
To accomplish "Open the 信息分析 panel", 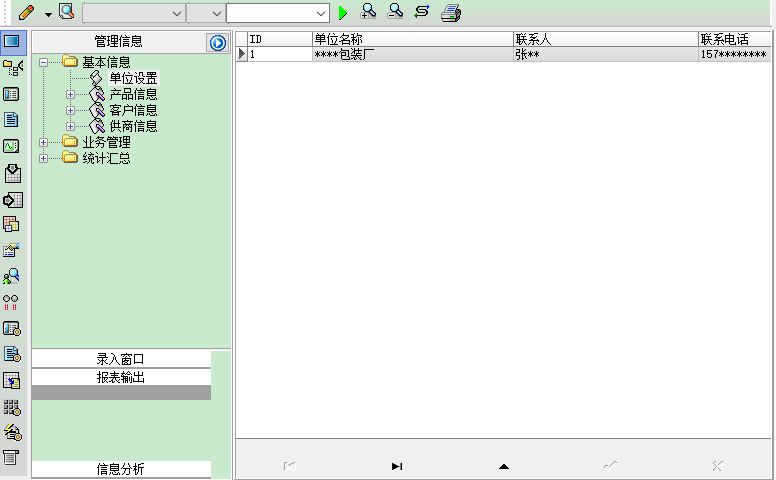I will 121,469.
